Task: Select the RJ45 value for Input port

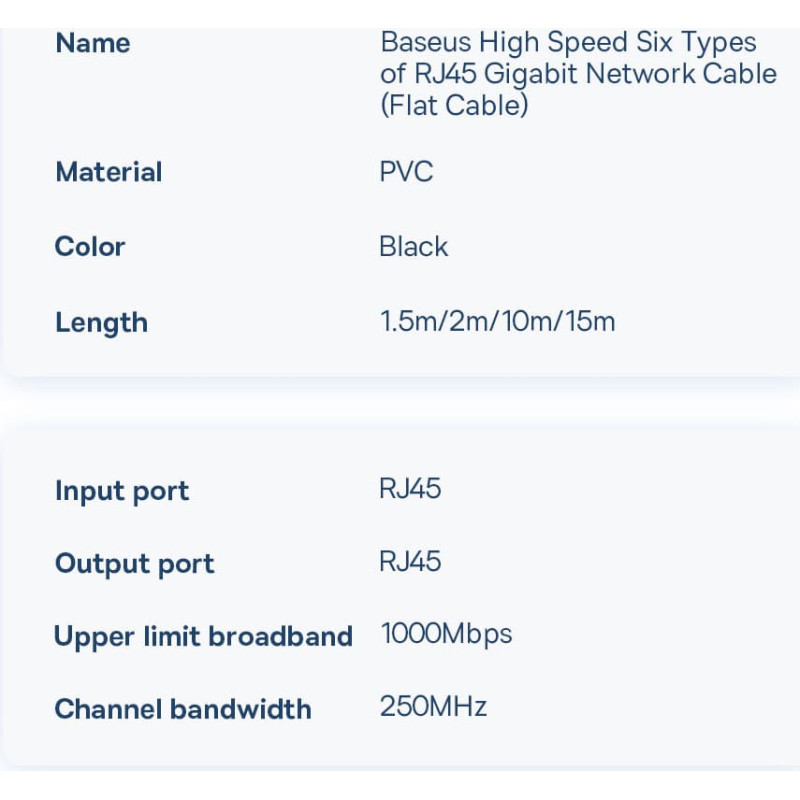Action: click(410, 489)
